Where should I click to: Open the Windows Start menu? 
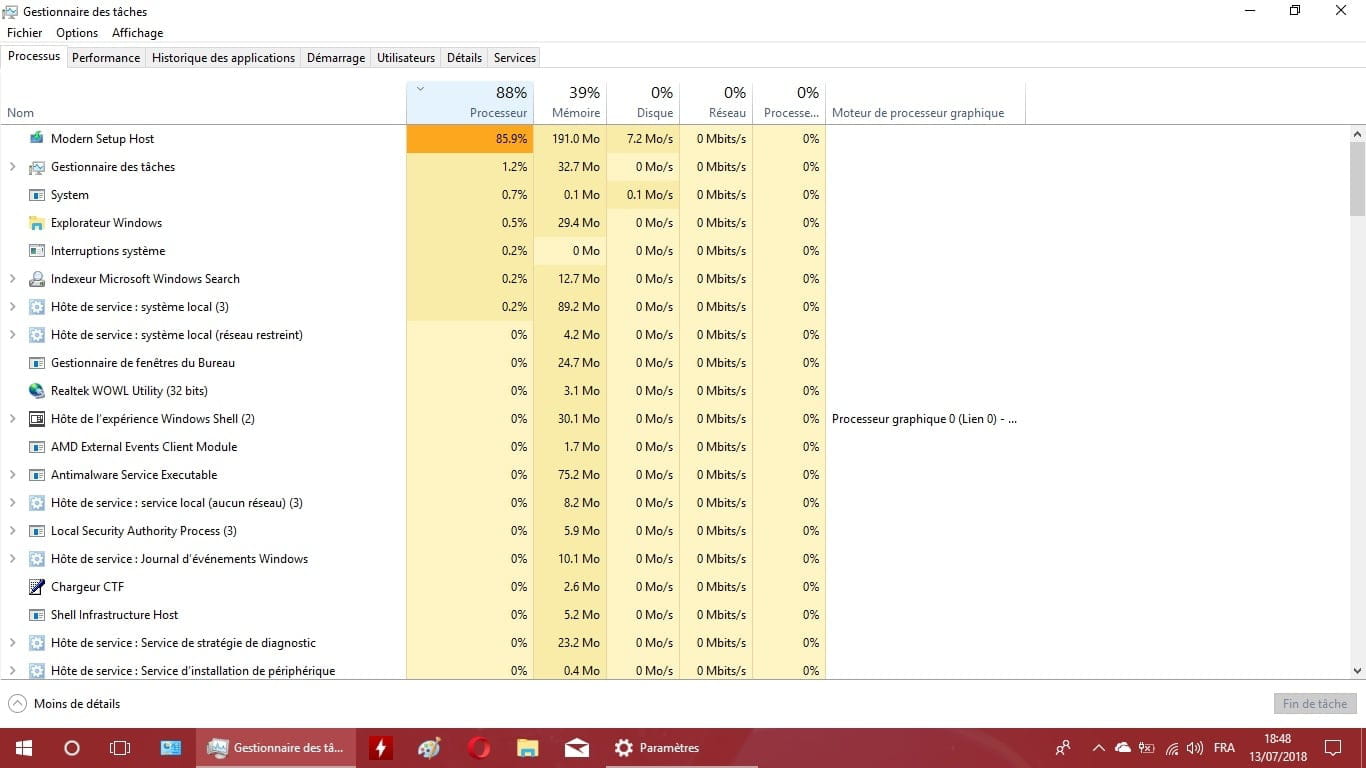[x=24, y=747]
